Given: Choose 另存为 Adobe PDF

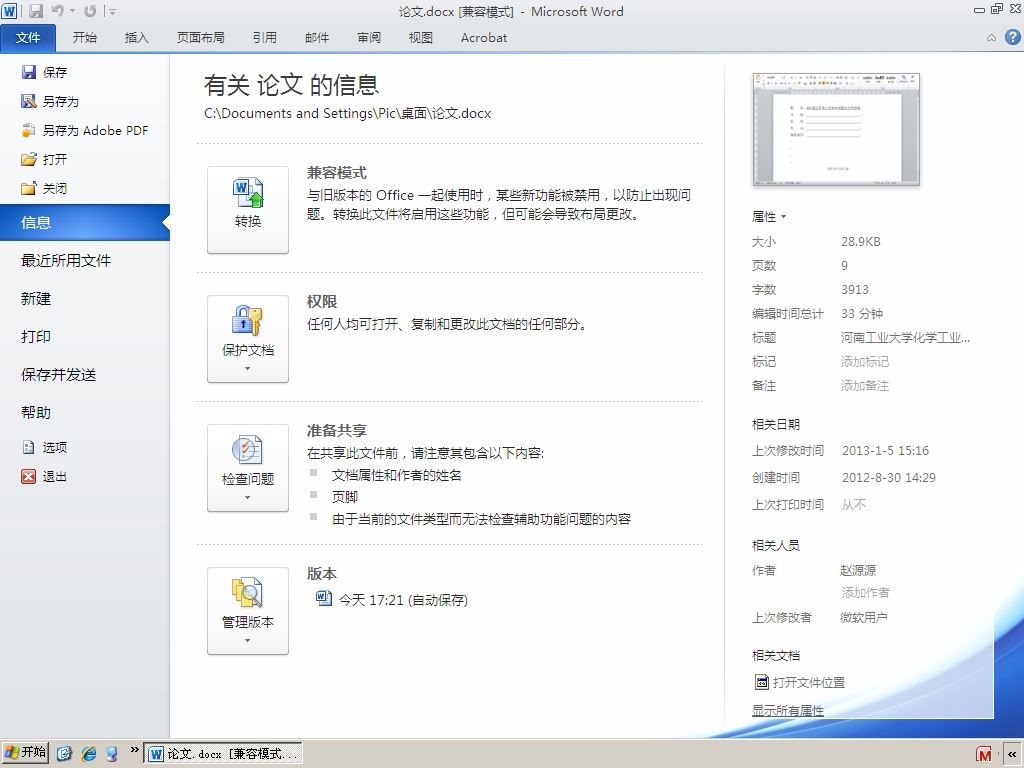Looking at the screenshot, I should 84,131.
